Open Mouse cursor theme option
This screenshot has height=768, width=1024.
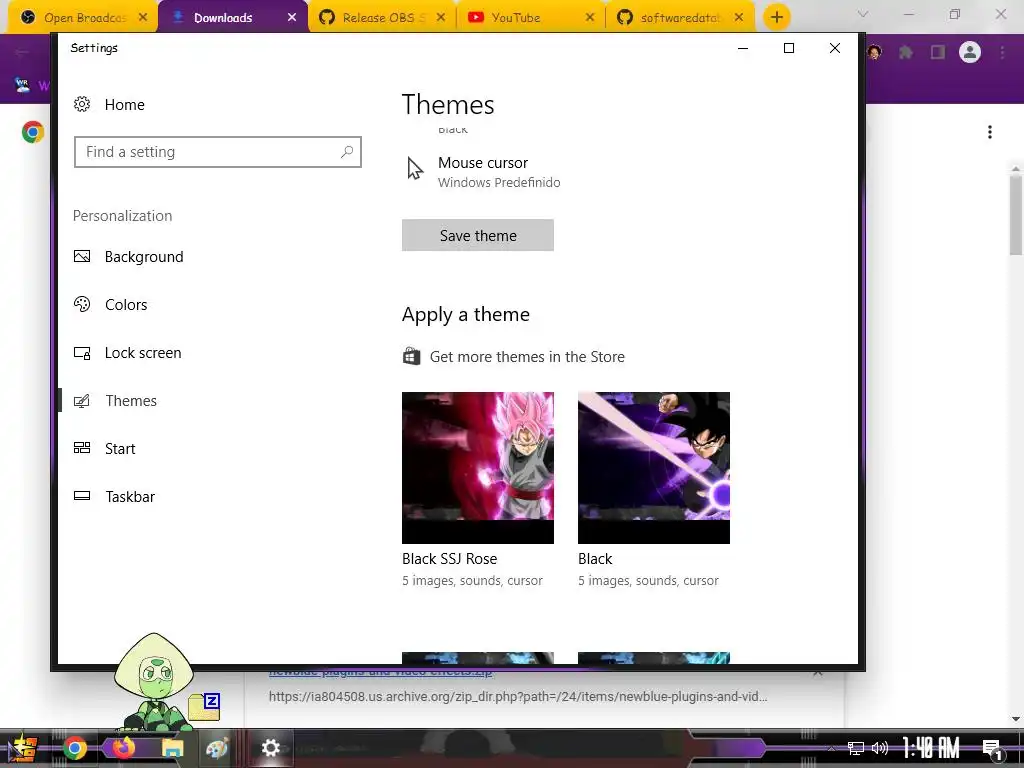(x=484, y=172)
